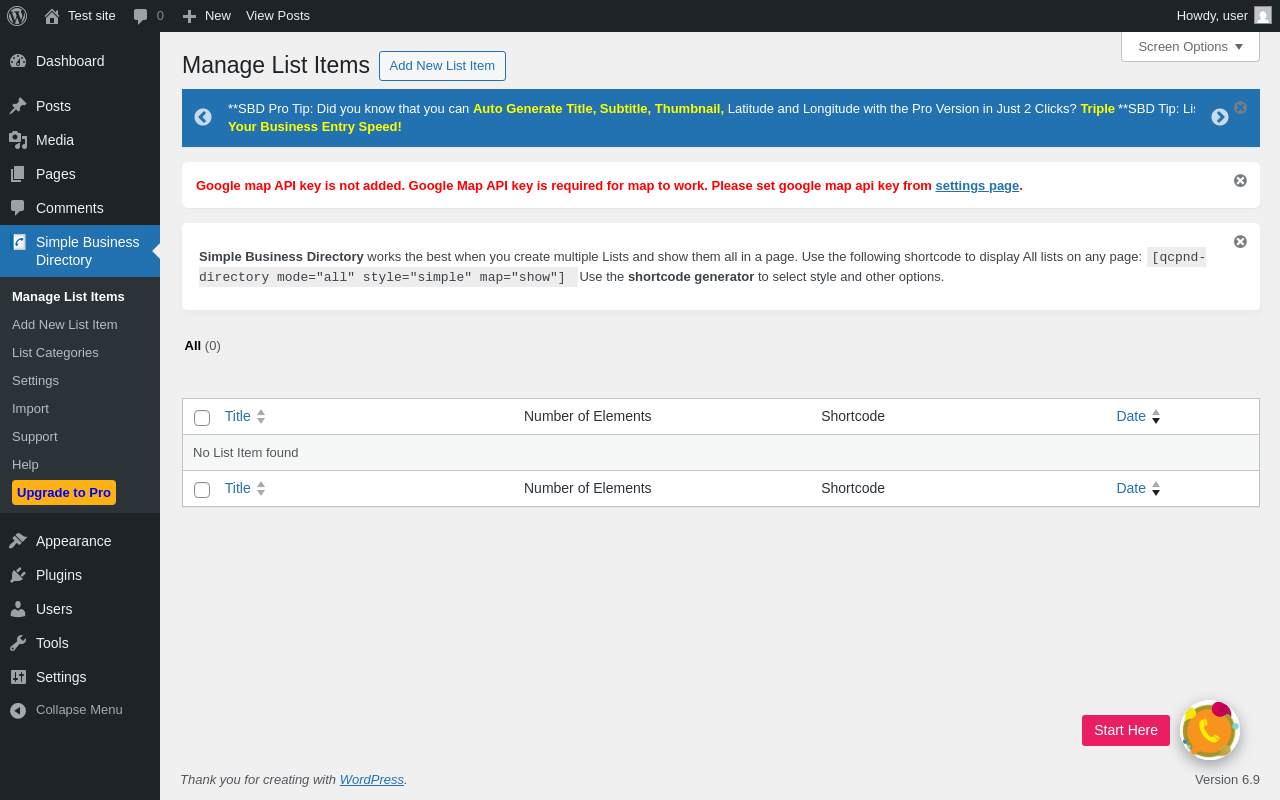Show next SBD tip with right arrow
The height and width of the screenshot is (800, 1280).
1220,117
